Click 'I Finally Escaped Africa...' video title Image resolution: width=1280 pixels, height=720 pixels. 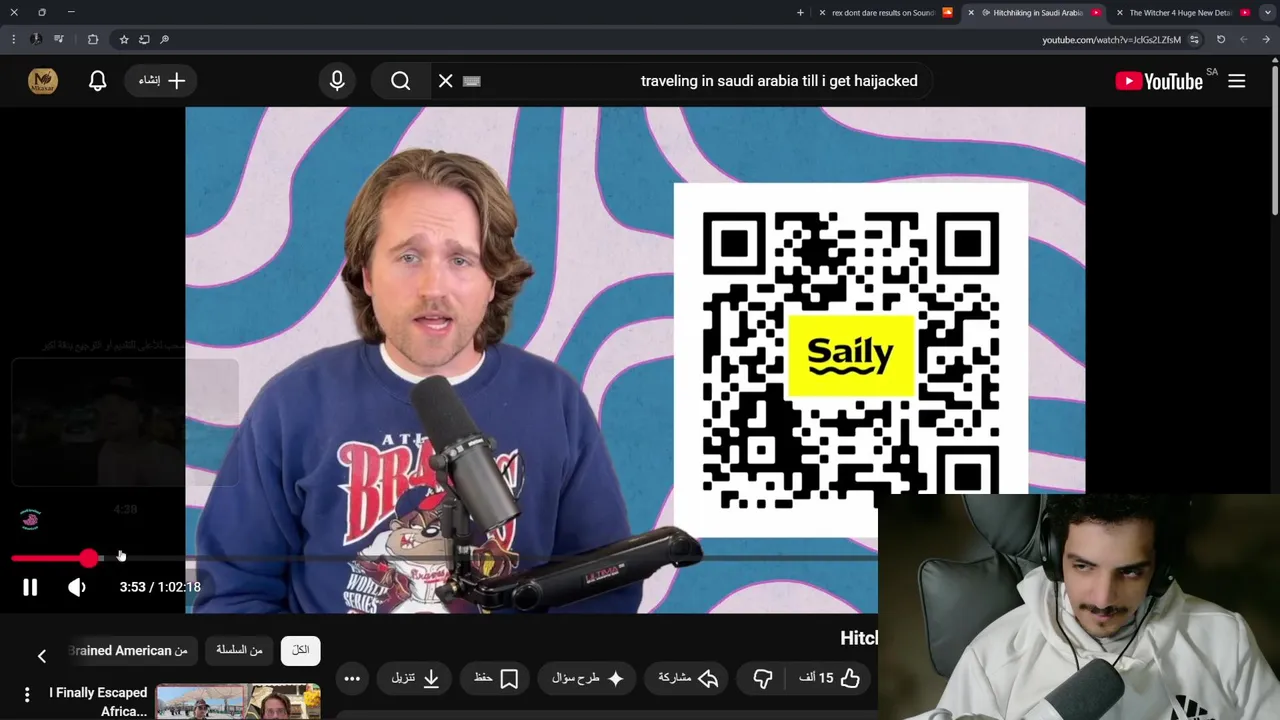(x=98, y=702)
